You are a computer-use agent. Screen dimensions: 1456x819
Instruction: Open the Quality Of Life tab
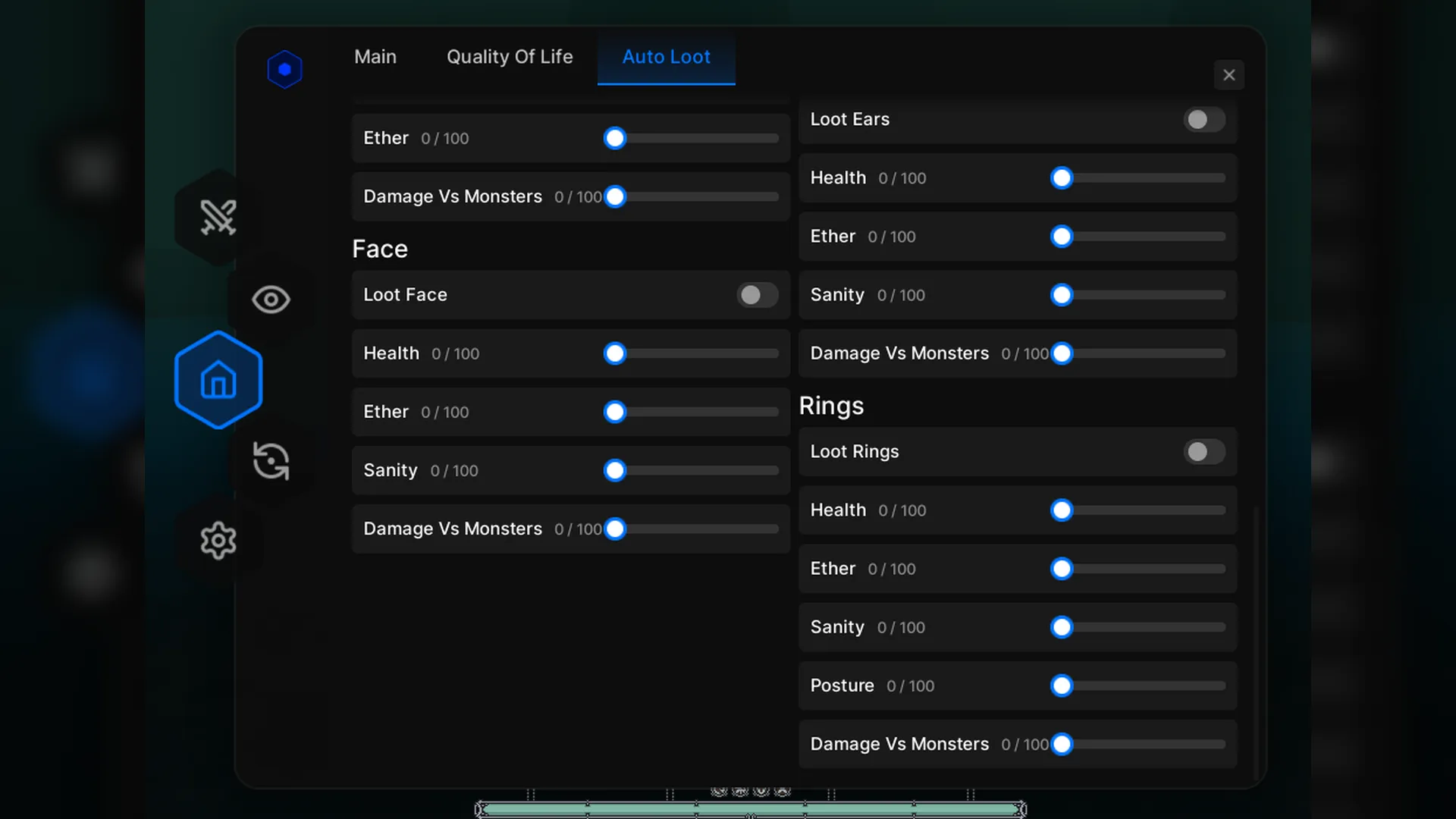point(510,57)
